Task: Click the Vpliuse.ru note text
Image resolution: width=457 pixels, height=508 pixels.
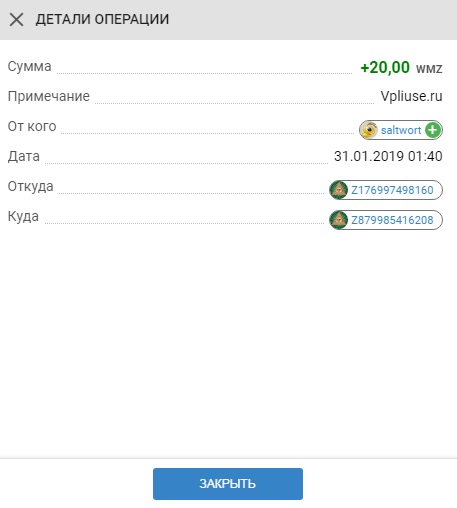Action: coord(412,96)
